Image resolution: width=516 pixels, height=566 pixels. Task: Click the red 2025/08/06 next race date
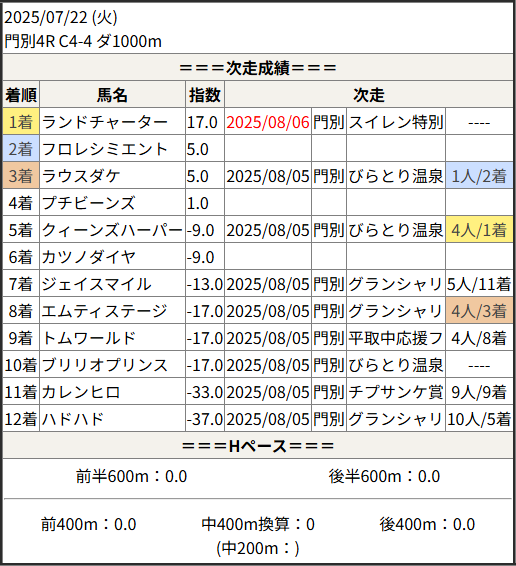click(x=268, y=122)
